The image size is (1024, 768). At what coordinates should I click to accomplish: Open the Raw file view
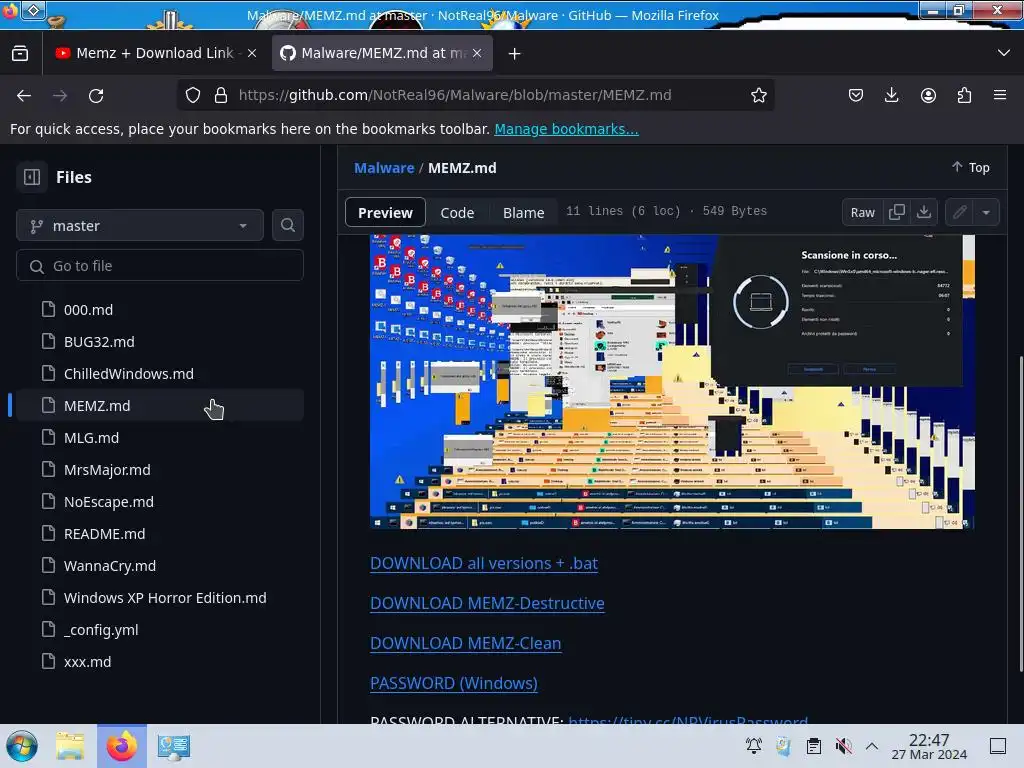(x=863, y=212)
